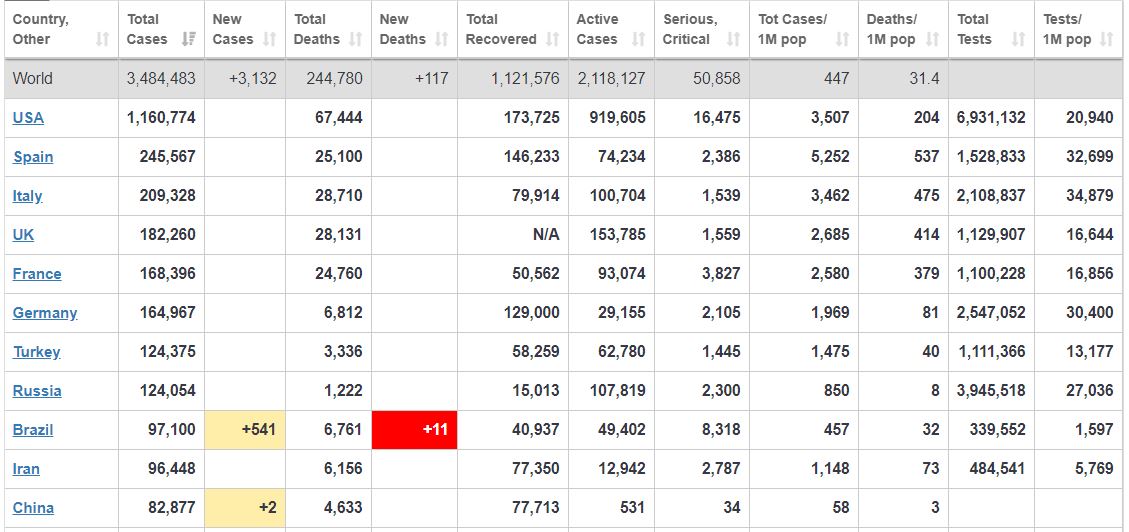This screenshot has width=1129, height=532.
Task: Open the Germany country link
Action: 45,313
